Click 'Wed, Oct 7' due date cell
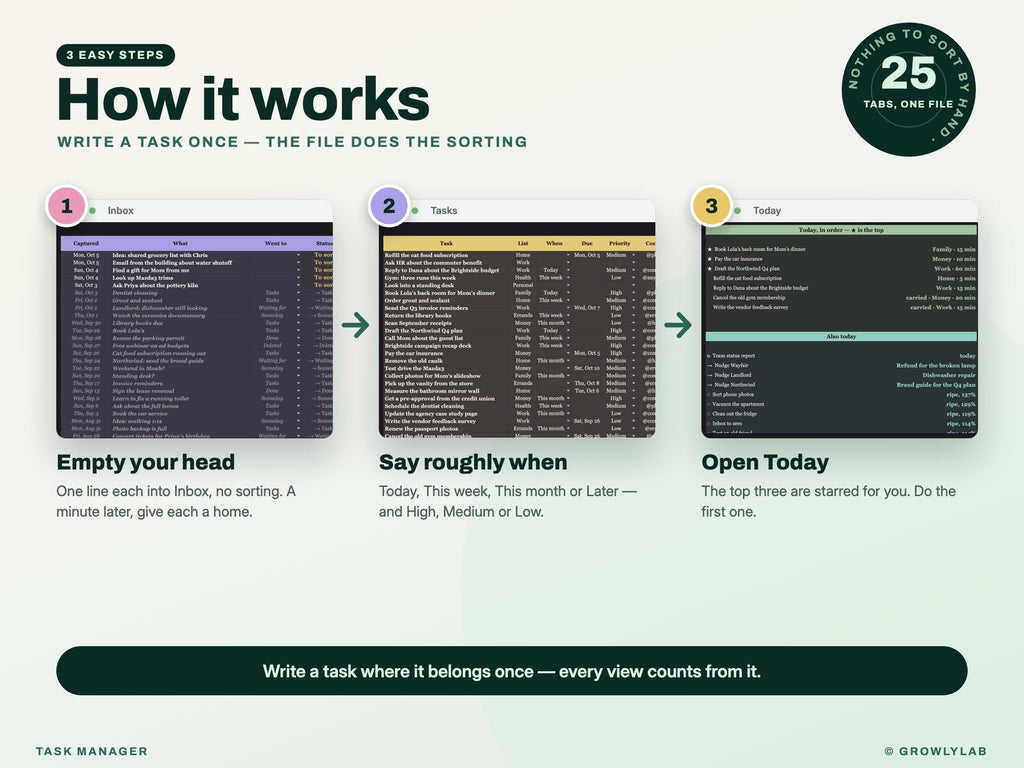Viewport: 1024px width, 768px height. click(586, 308)
